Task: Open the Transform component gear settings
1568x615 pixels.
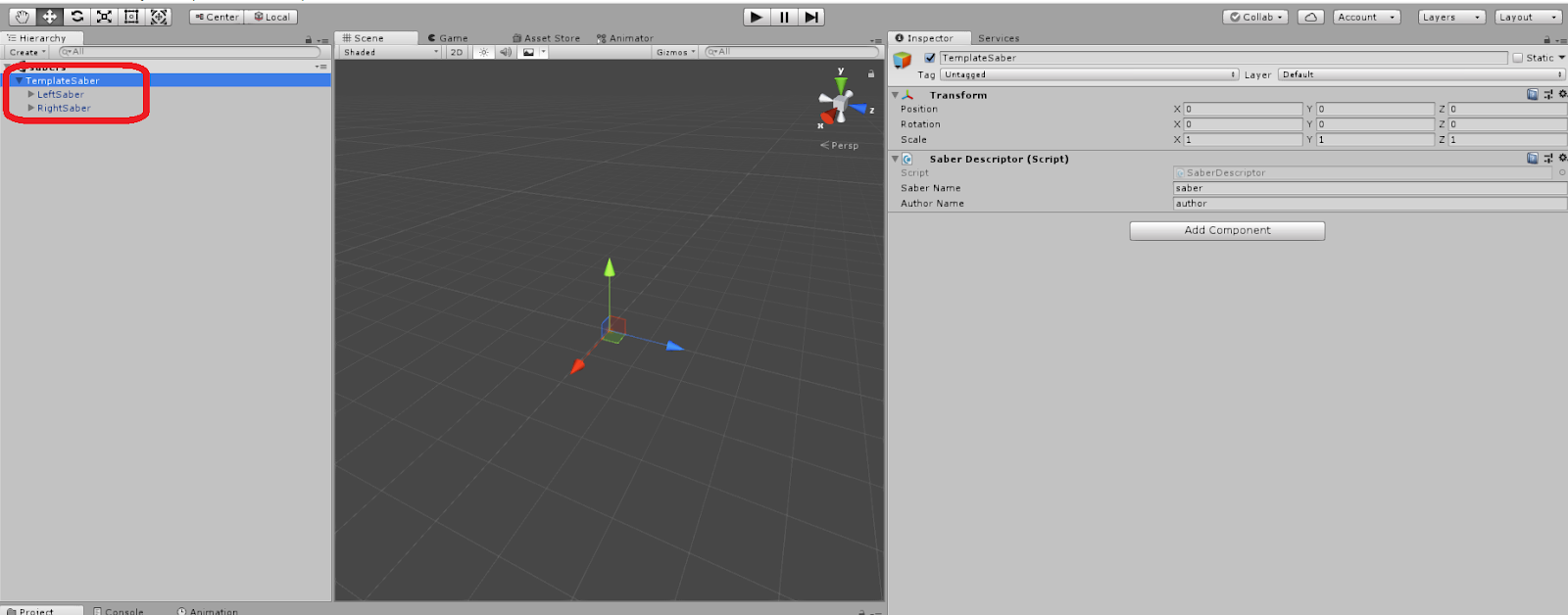Action: 1562,94
